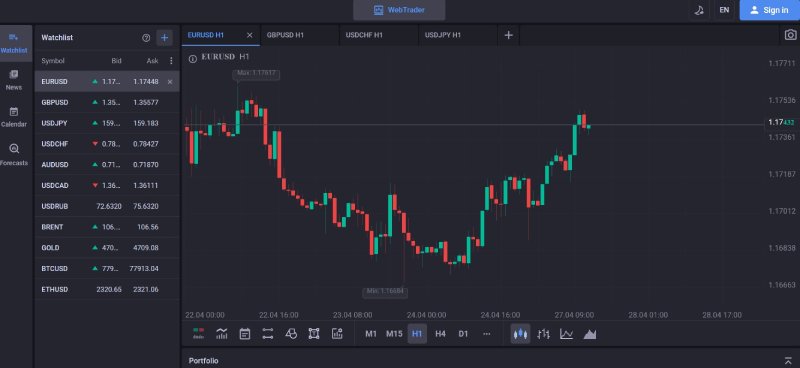Select ETHUSD in the watchlist
Image resolution: width=800 pixels, height=368 pixels.
107,289
